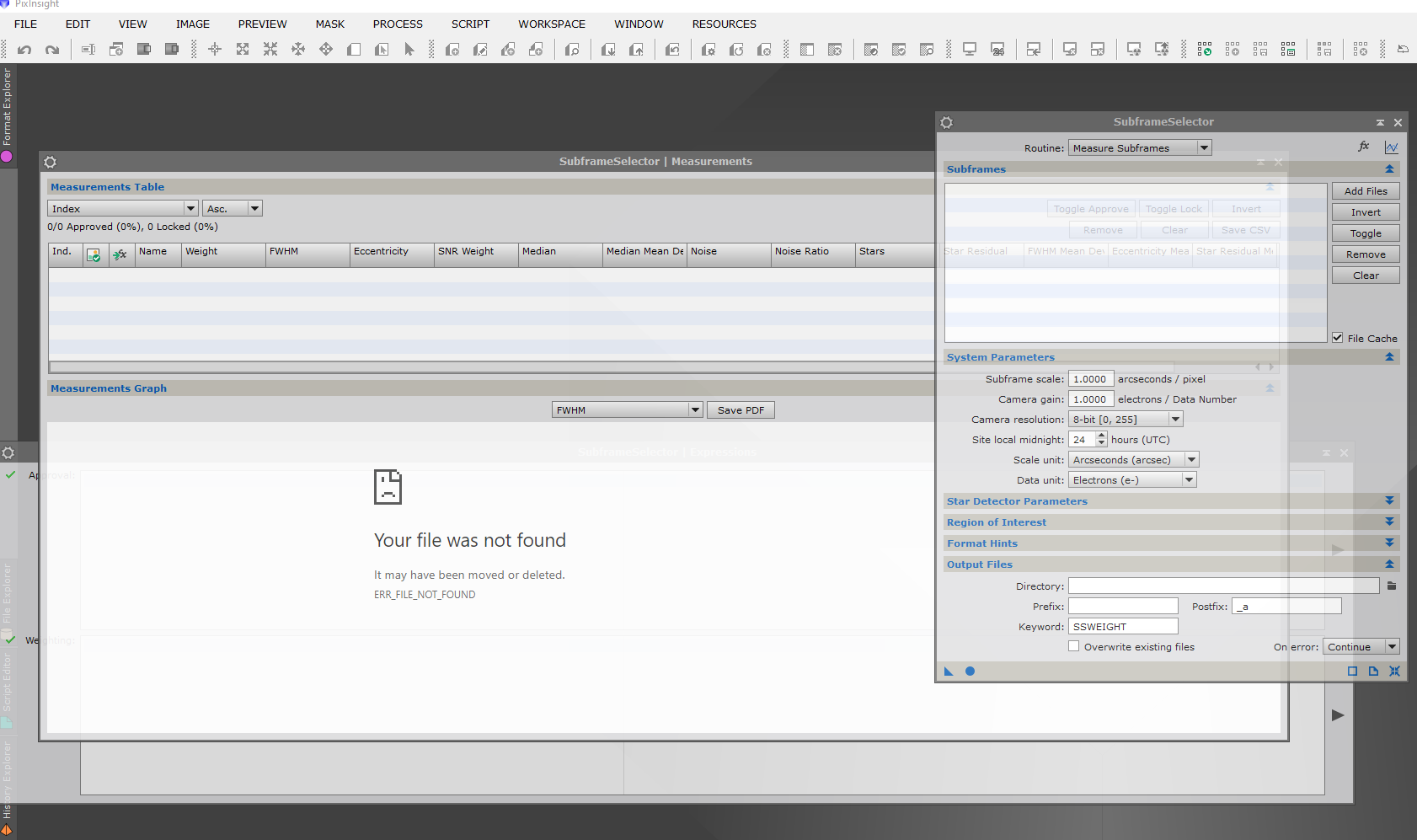Click the gear icon on Measurements window title
This screenshot has height=840, width=1417.
tap(50, 162)
